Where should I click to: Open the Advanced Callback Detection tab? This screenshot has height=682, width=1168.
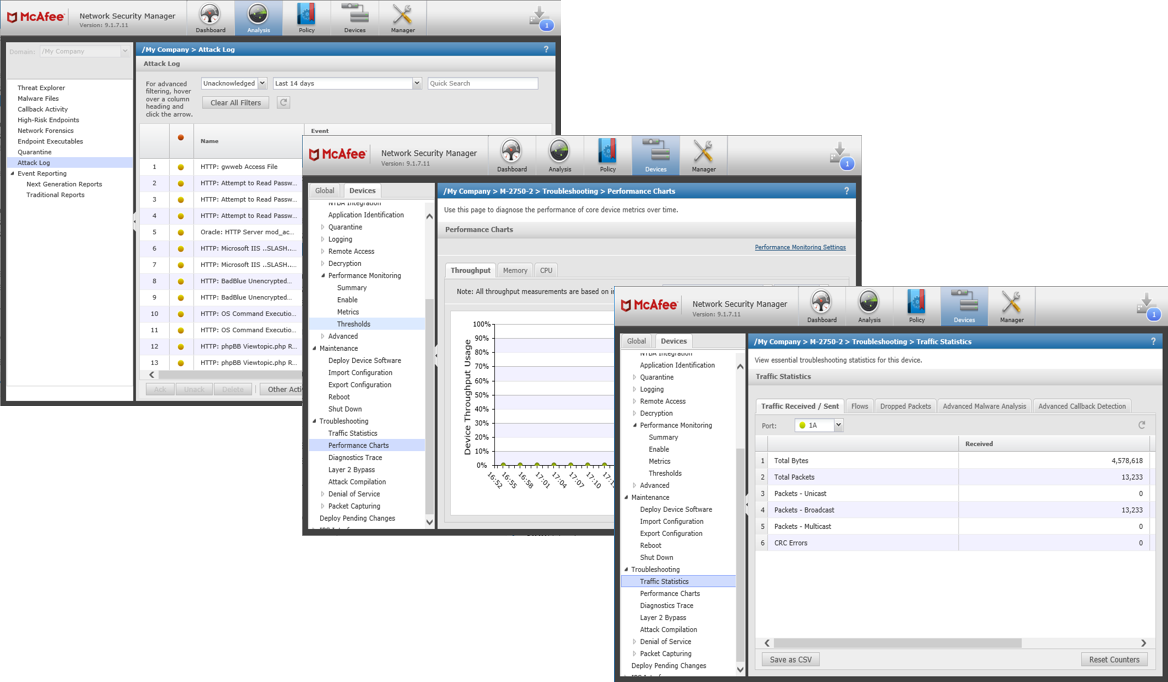1082,407
